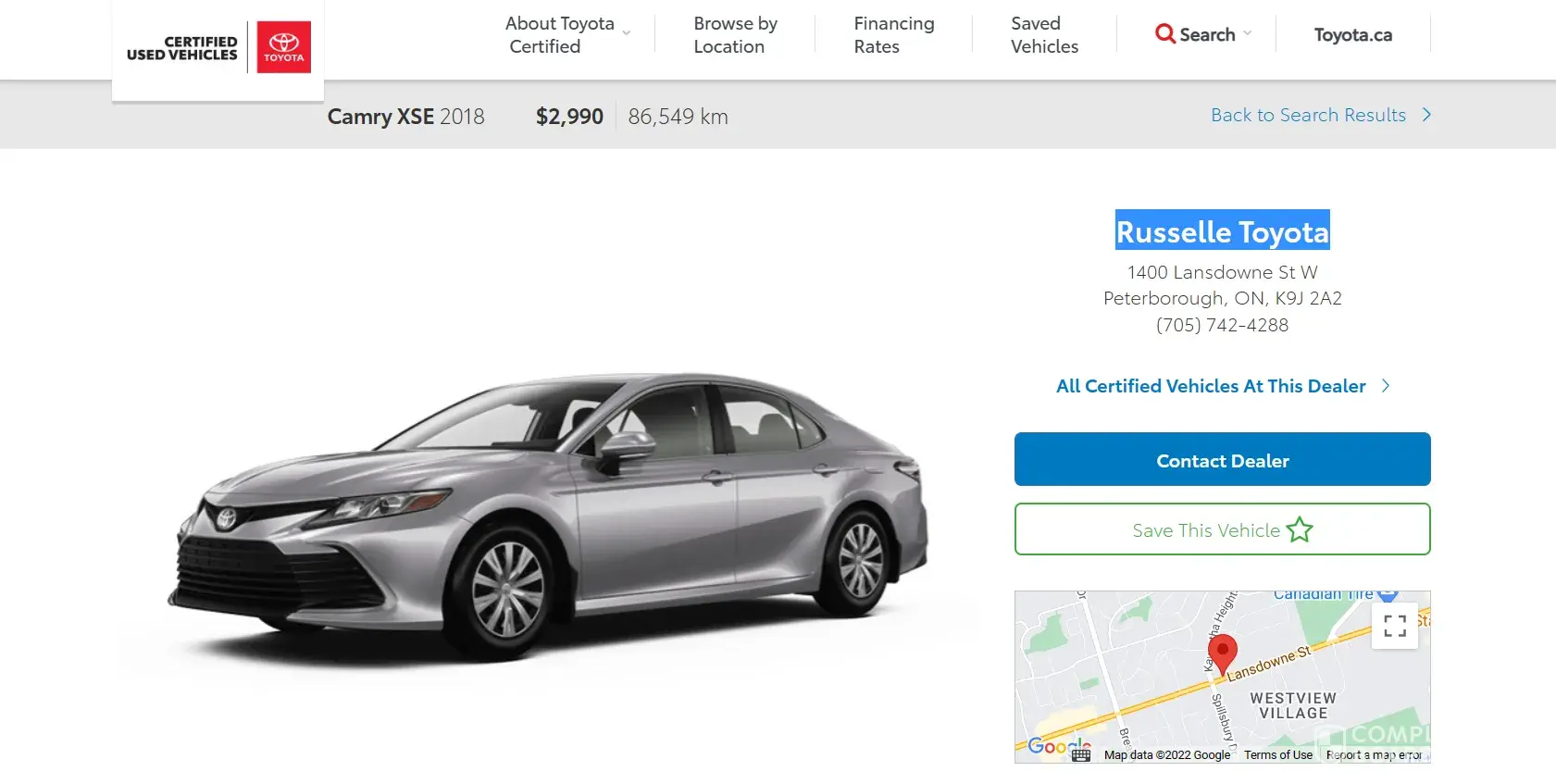Viewport: 1556px width, 784px height.
Task: Expand the About Toyota Certified dropdown
Action: (627, 34)
